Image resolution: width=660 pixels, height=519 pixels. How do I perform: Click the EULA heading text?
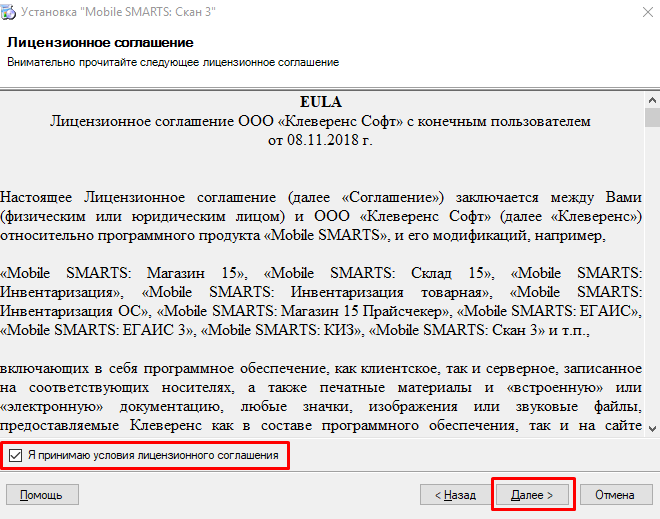pos(321,102)
